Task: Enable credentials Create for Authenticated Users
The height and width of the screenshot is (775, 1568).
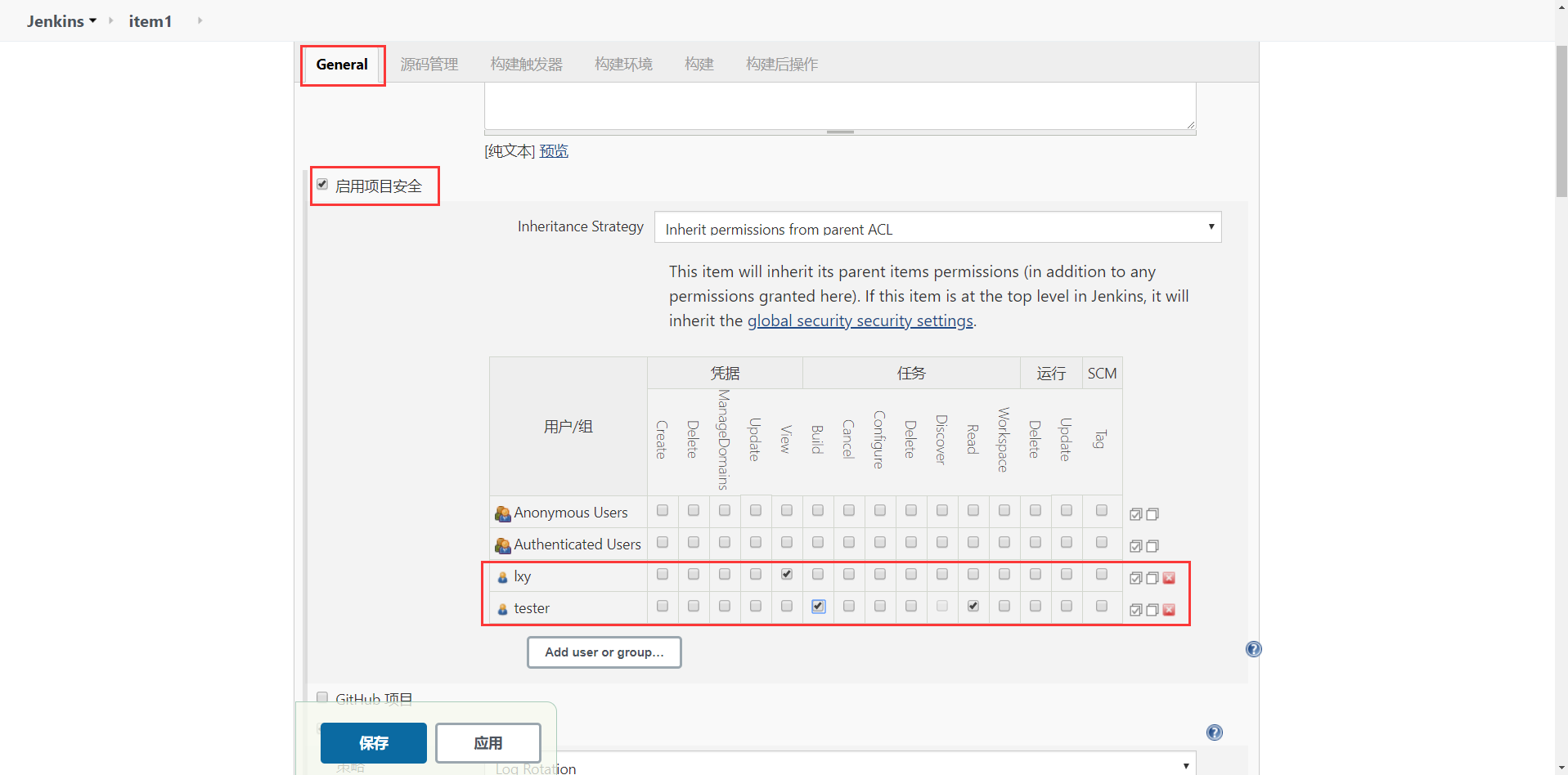Action: pyautogui.click(x=663, y=542)
